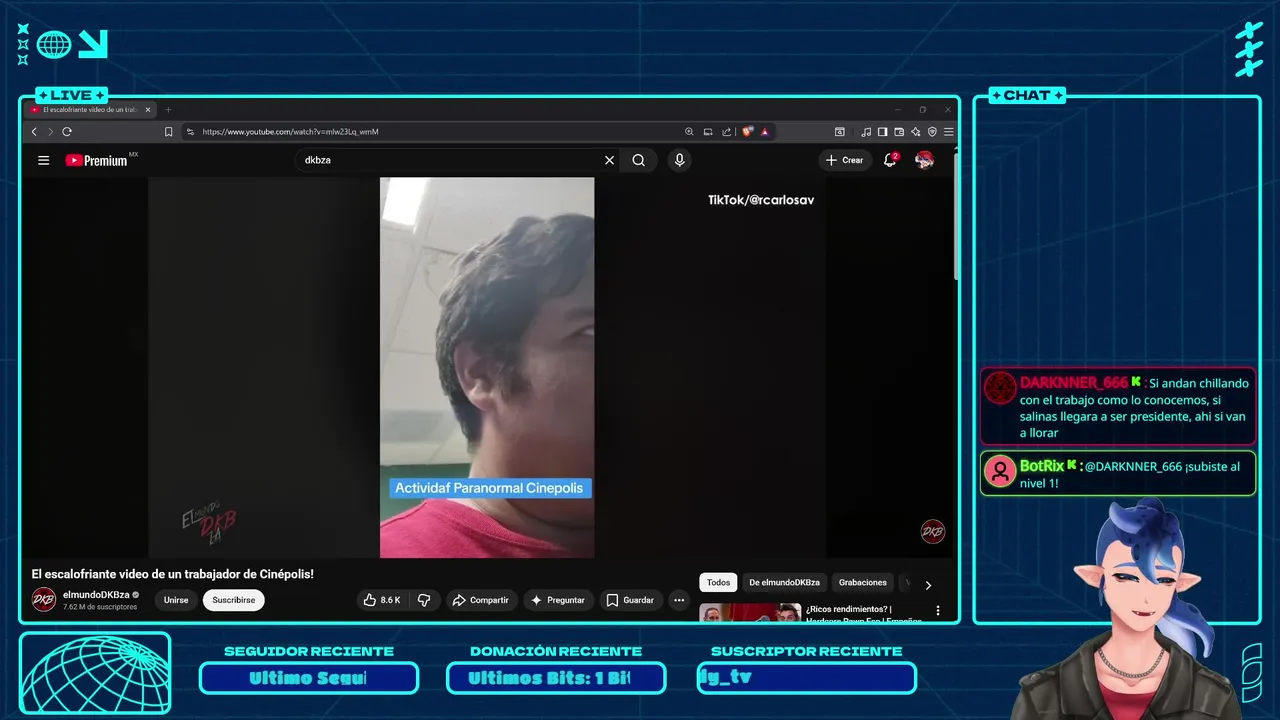Open the browser main menu

click(x=948, y=131)
